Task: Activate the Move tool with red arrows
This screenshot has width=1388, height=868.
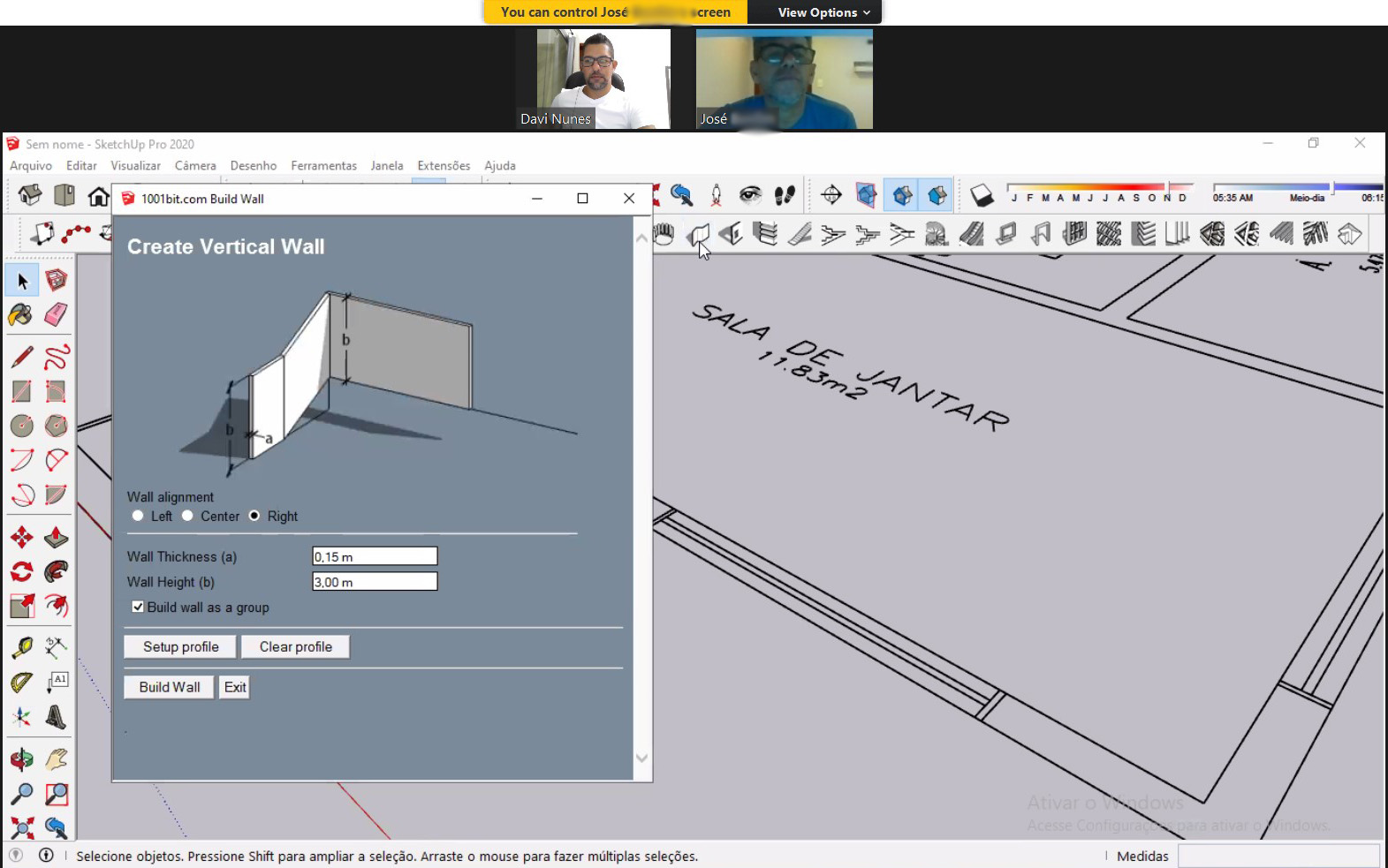Action: pyautogui.click(x=22, y=537)
